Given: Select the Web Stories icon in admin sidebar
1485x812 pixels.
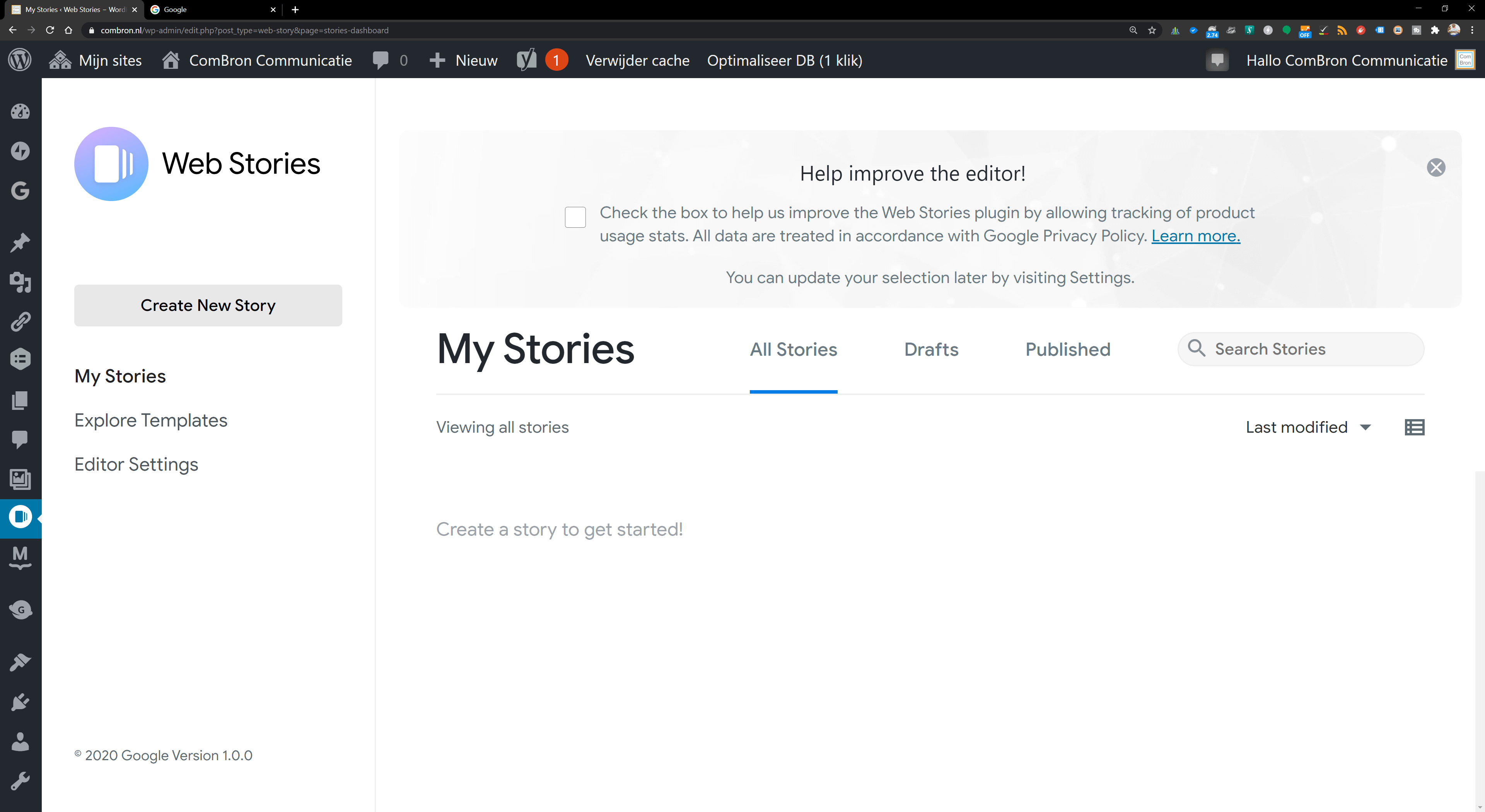Looking at the screenshot, I should (21, 517).
